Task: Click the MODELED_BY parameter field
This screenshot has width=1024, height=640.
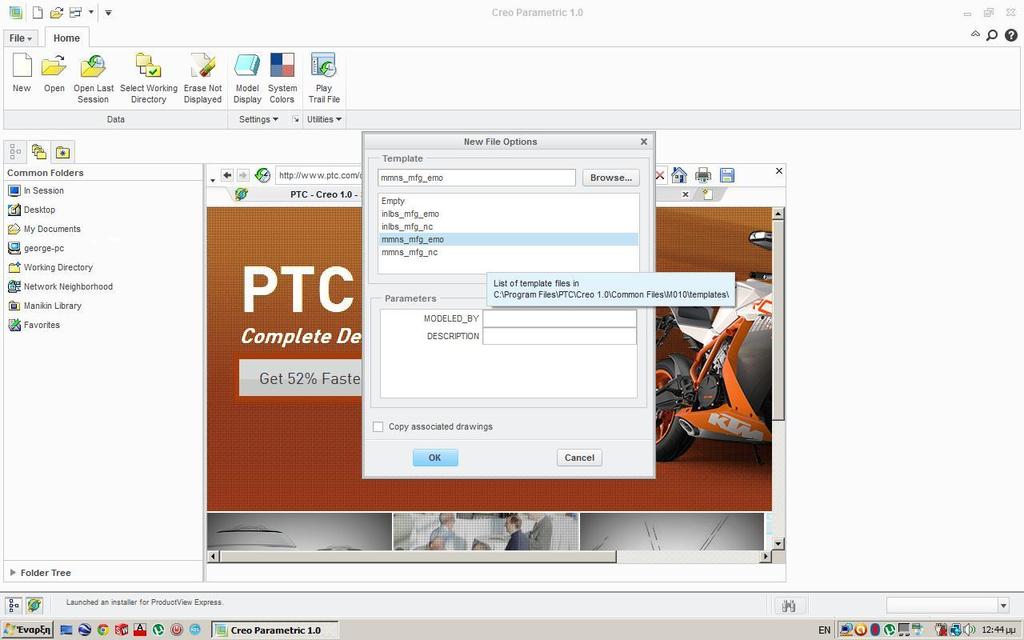Action: point(559,319)
